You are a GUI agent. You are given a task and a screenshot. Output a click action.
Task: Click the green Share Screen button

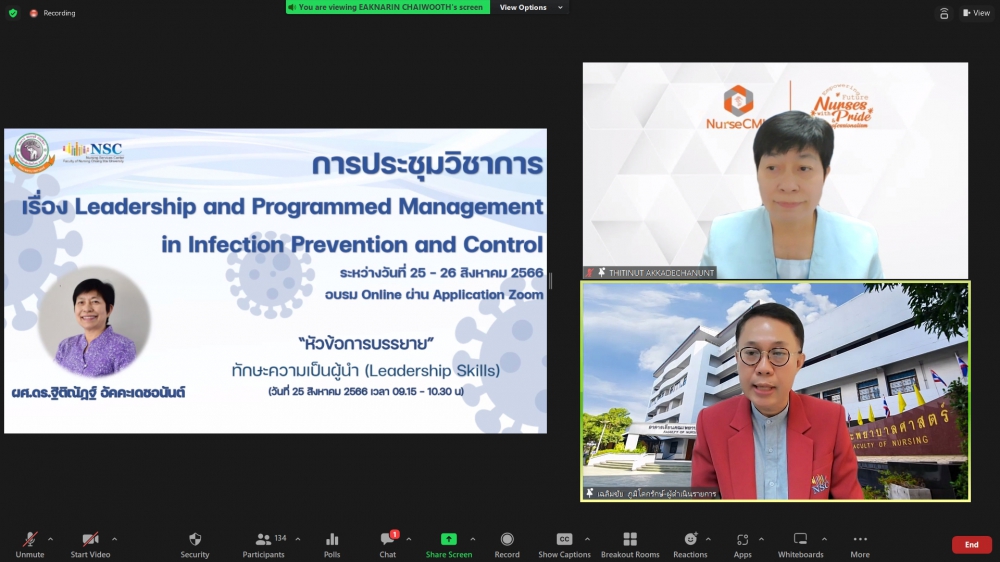(x=449, y=544)
